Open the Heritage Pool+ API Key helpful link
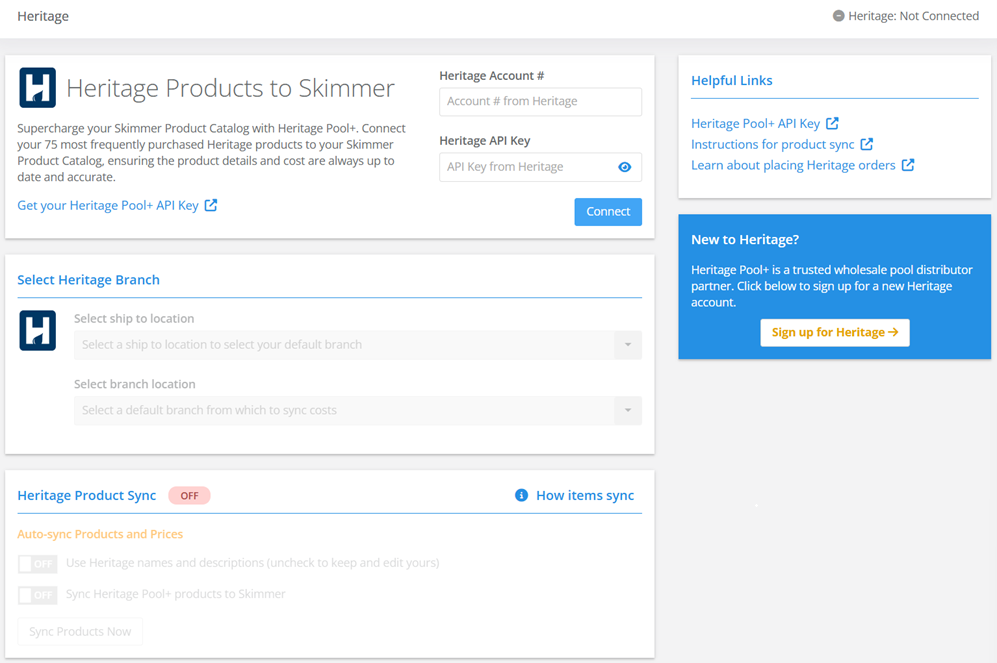Image resolution: width=997 pixels, height=663 pixels. click(x=755, y=123)
